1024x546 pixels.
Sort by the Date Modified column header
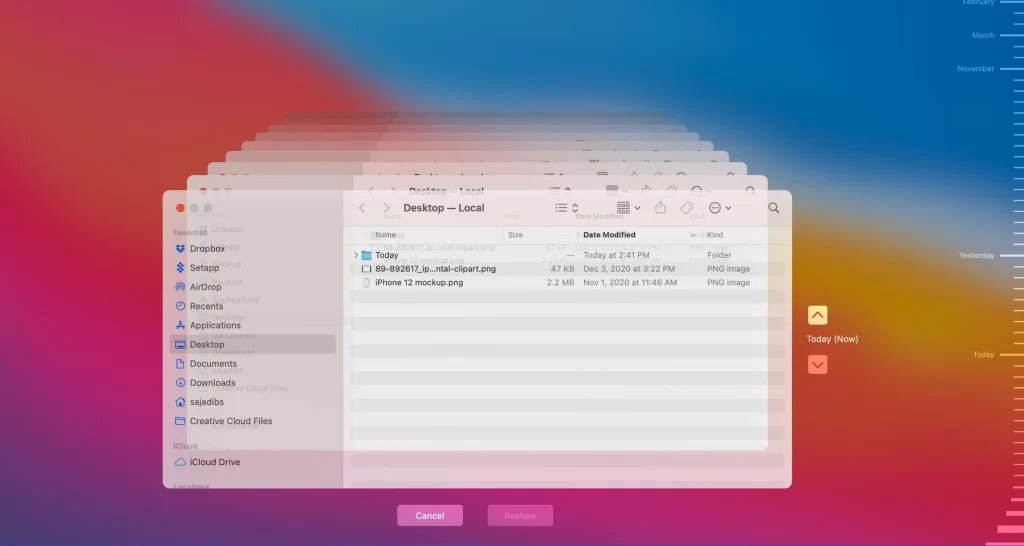coord(609,234)
